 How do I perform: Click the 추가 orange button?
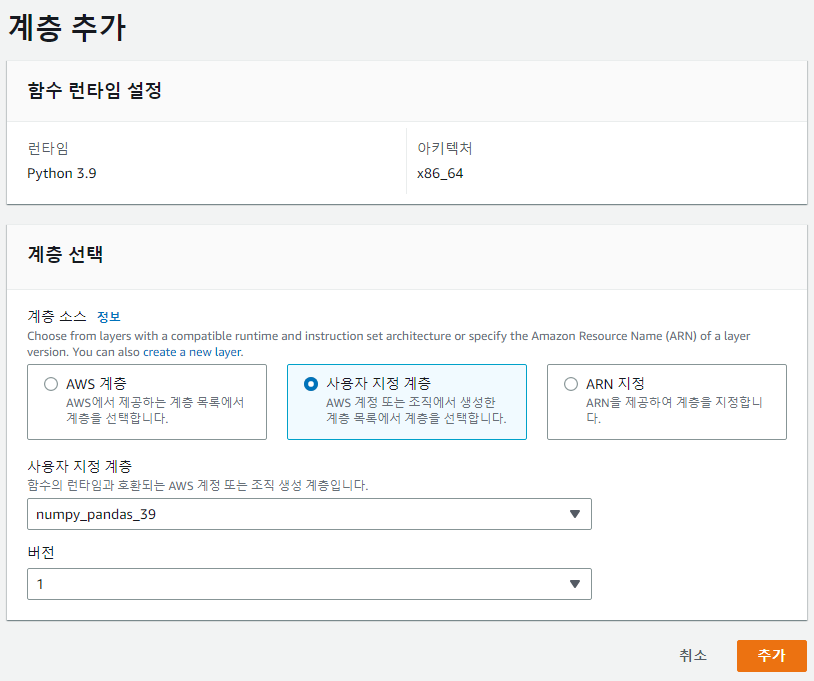point(771,656)
